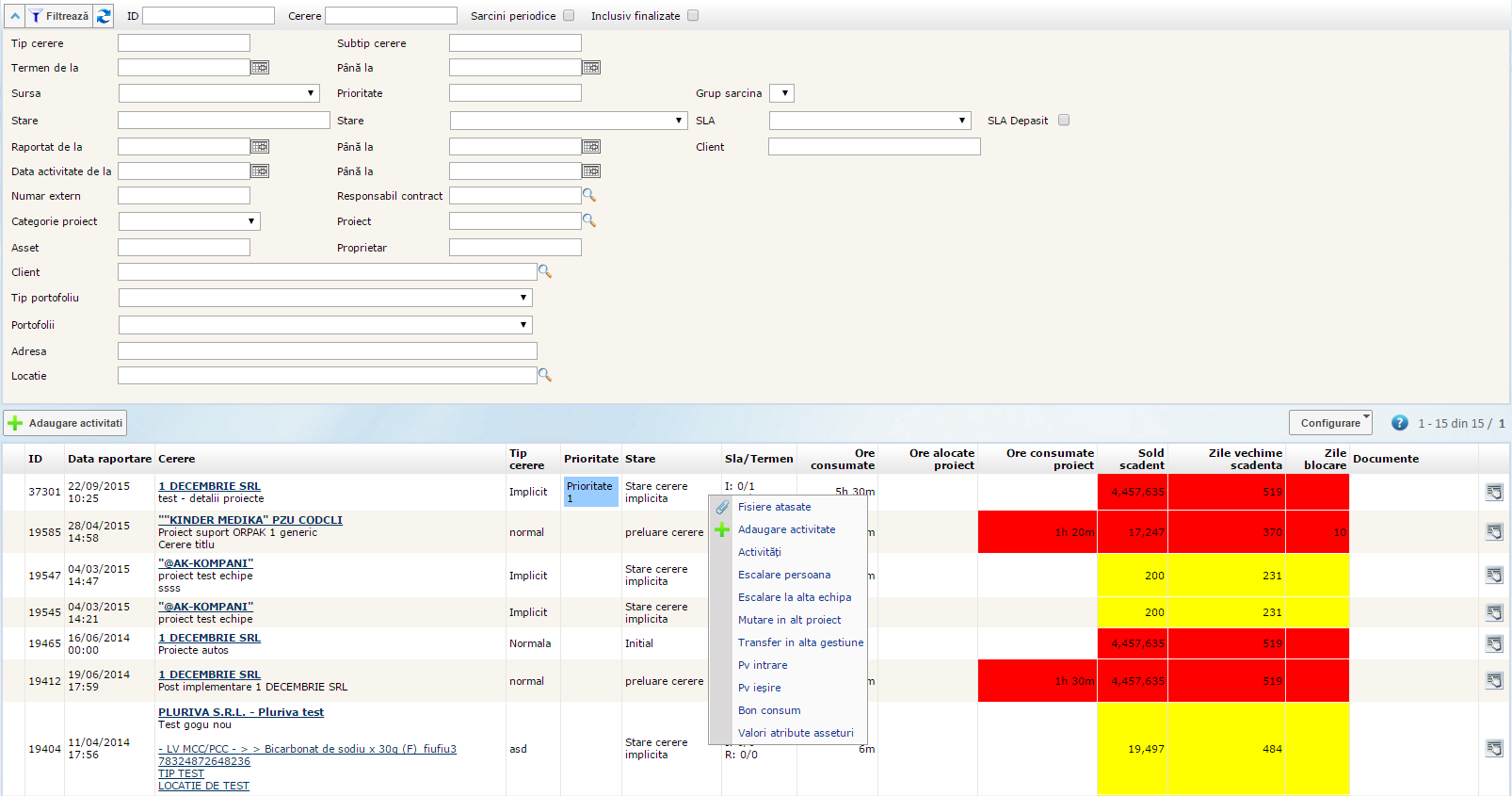Click the Adaugare activitati button
This screenshot has height=796, width=1512.
65,423
